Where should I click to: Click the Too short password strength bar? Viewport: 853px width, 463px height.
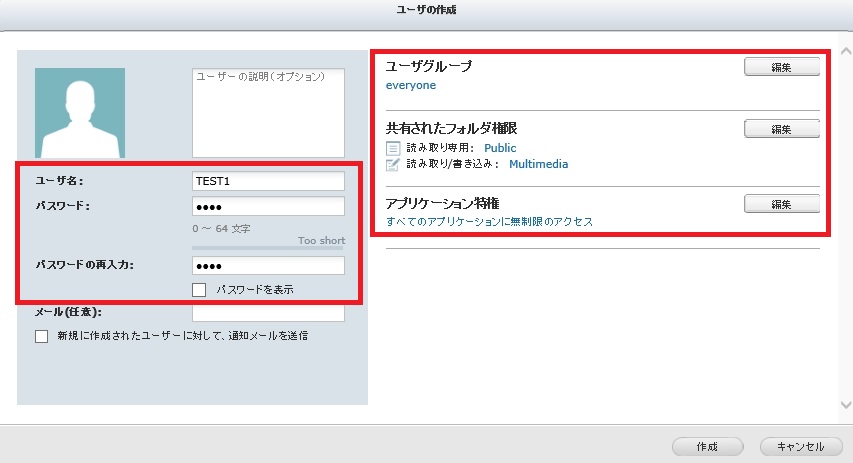pos(268,248)
